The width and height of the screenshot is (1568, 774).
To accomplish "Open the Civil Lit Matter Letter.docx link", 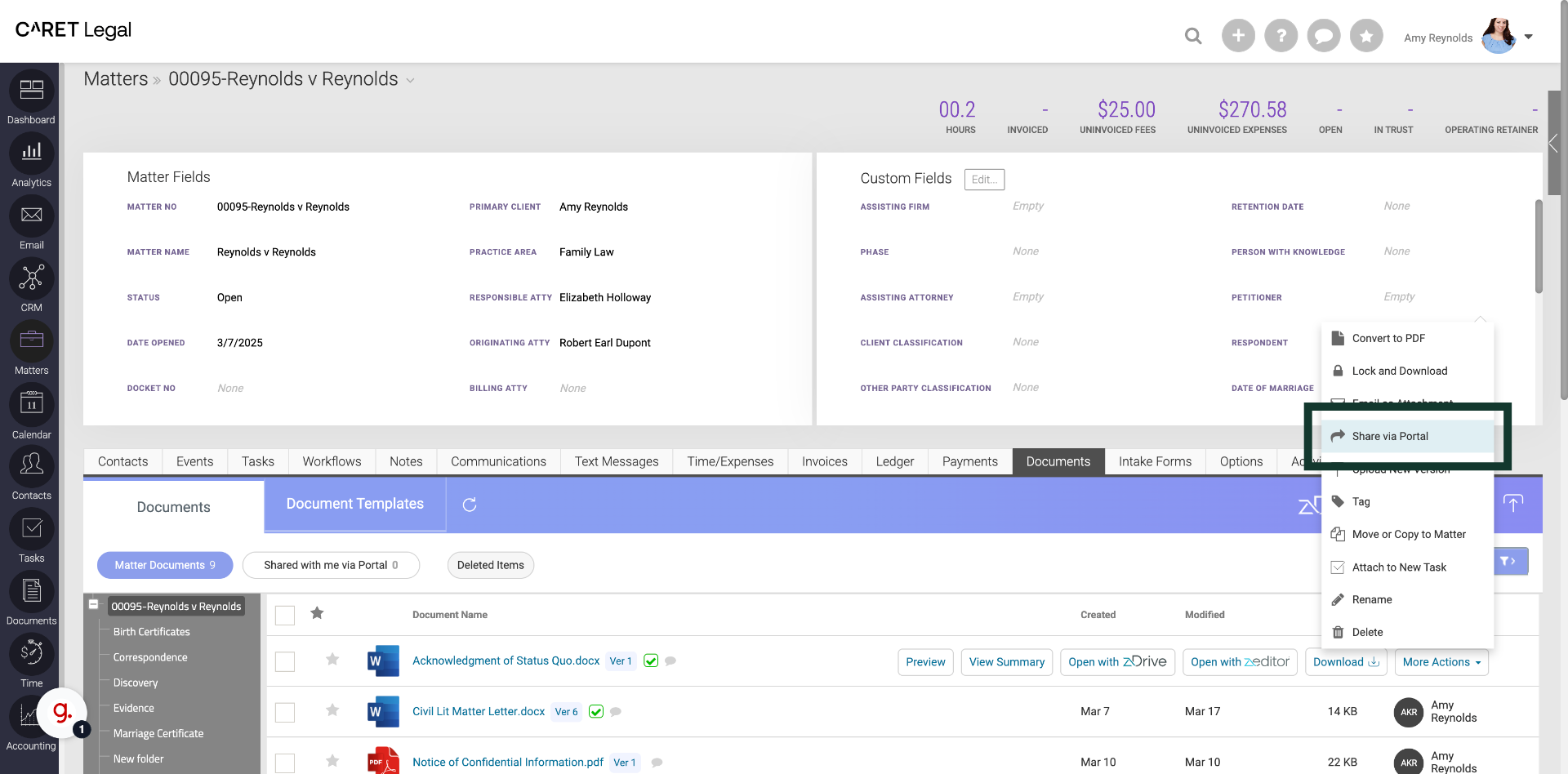I will click(479, 711).
